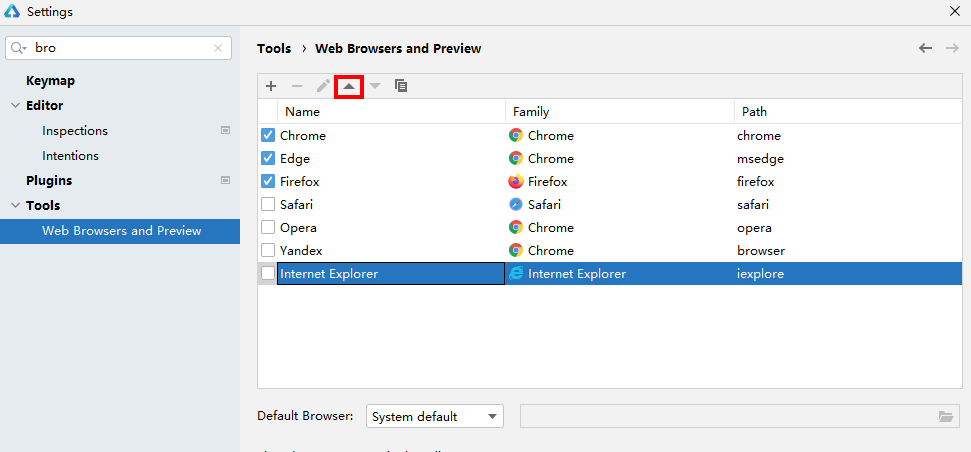
Task: Click project-level icon beside Plugins
Action: click(x=225, y=180)
